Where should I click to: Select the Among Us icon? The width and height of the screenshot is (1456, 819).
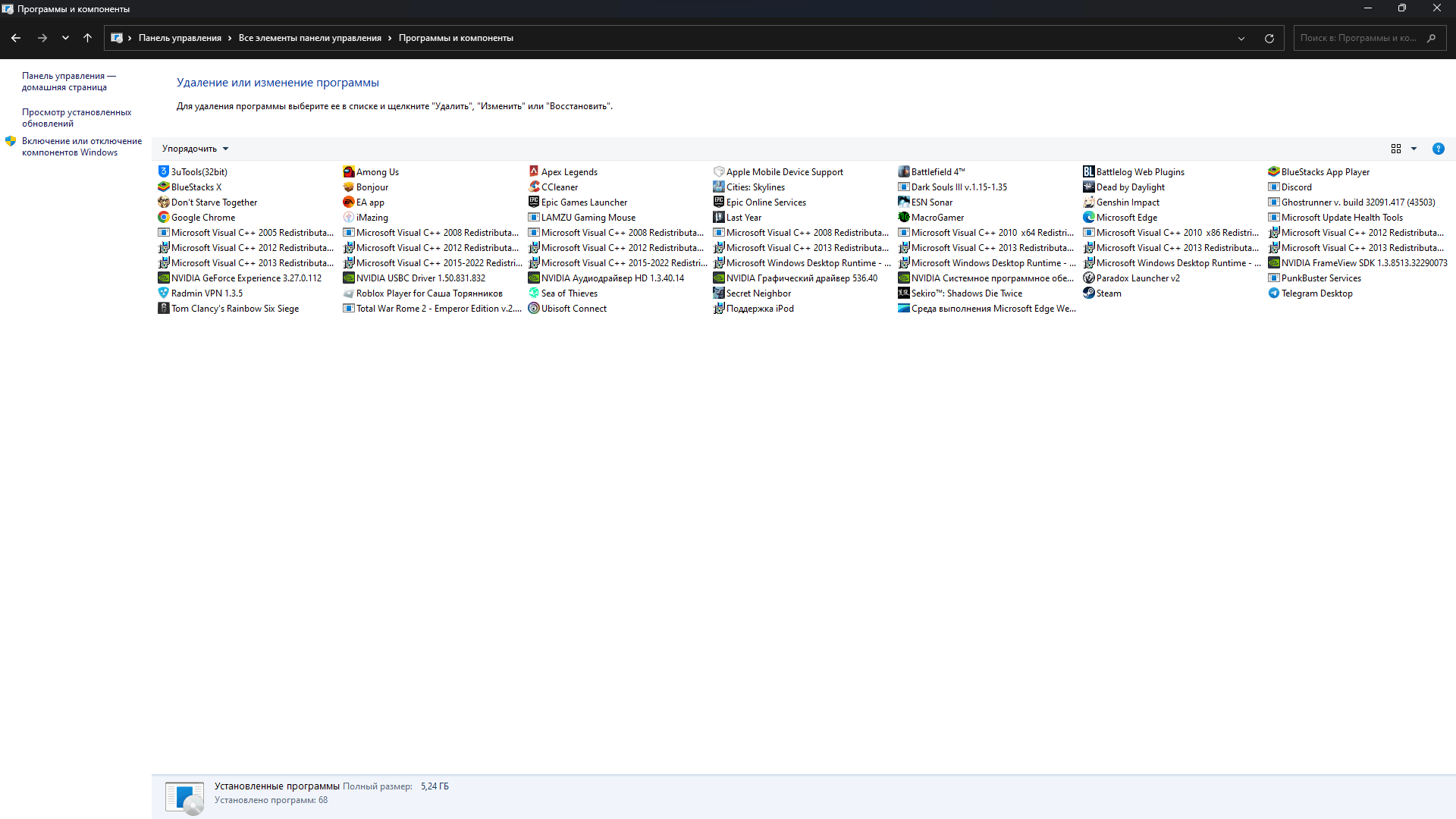348,171
